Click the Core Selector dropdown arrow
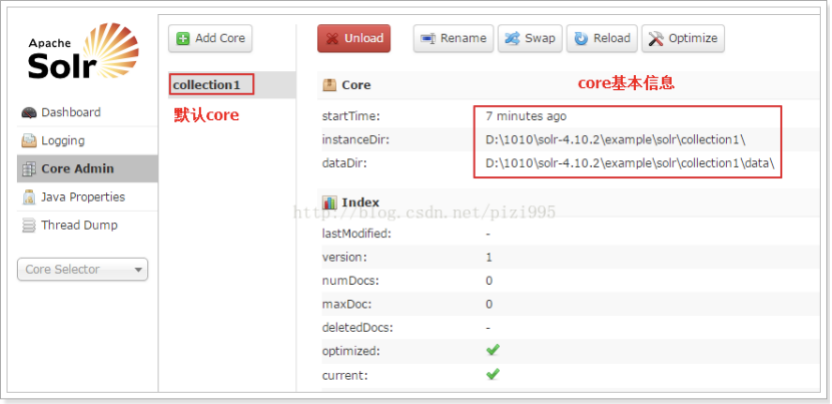This screenshot has width=832, height=404. [138, 270]
